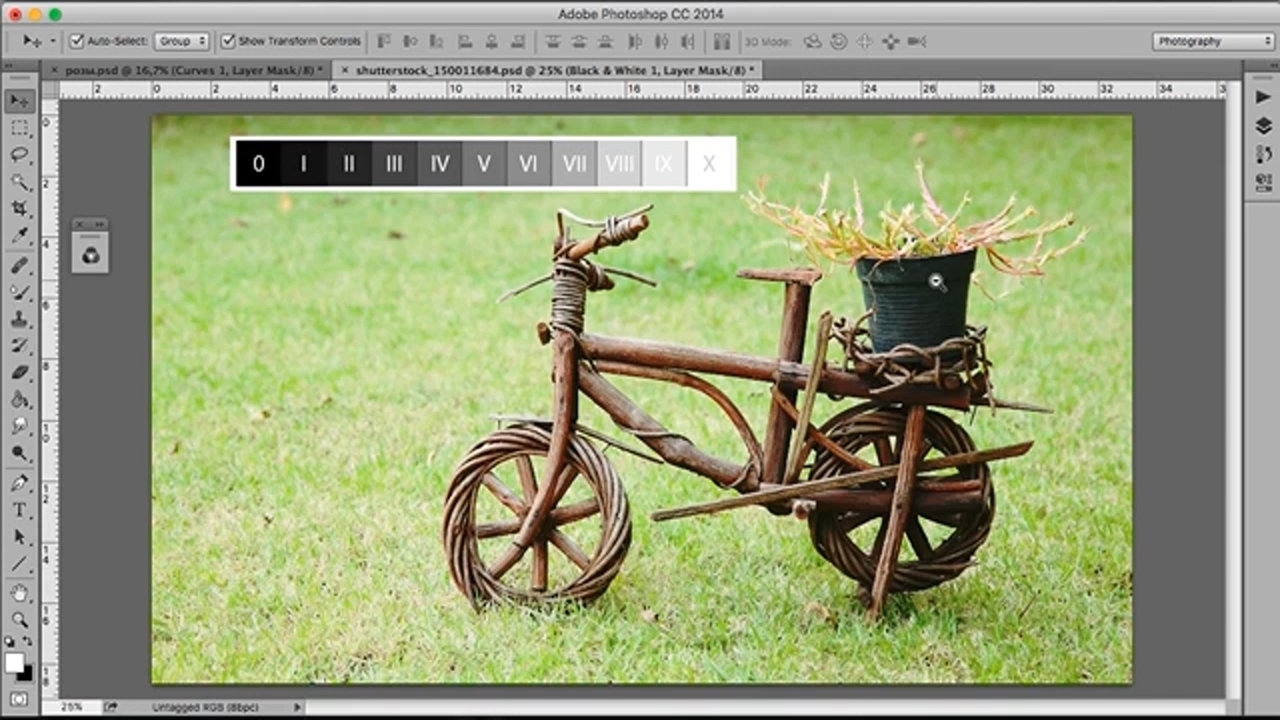1280x720 pixels.
Task: Select the Line shape tool
Action: 19,564
